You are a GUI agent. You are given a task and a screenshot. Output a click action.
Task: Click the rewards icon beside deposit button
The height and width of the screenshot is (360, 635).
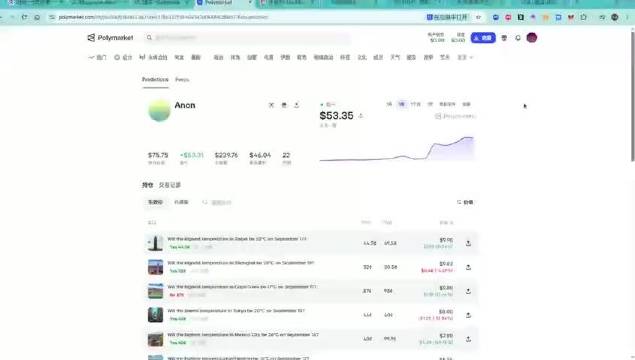tap(504, 38)
